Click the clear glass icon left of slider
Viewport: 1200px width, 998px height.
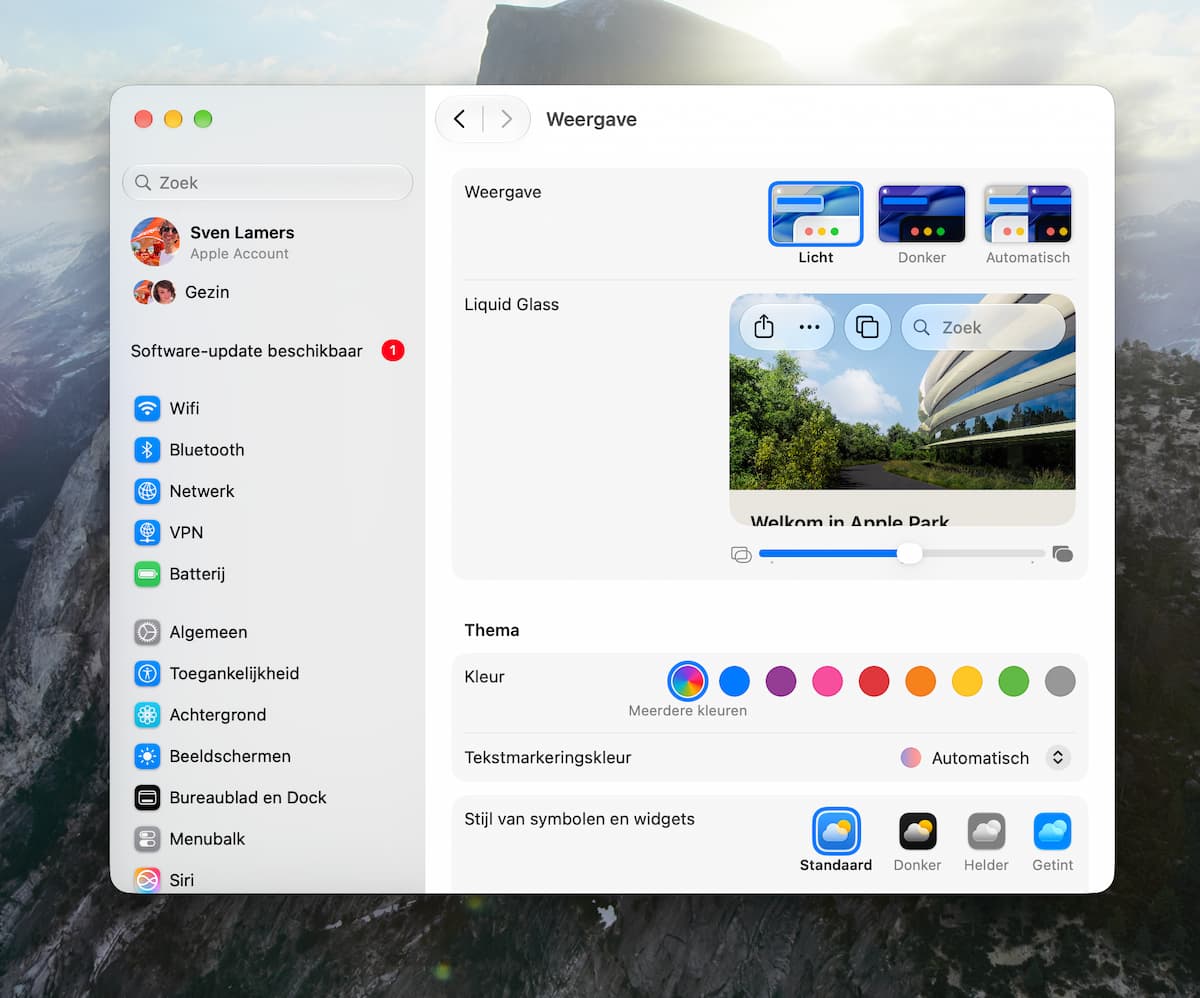coord(741,554)
